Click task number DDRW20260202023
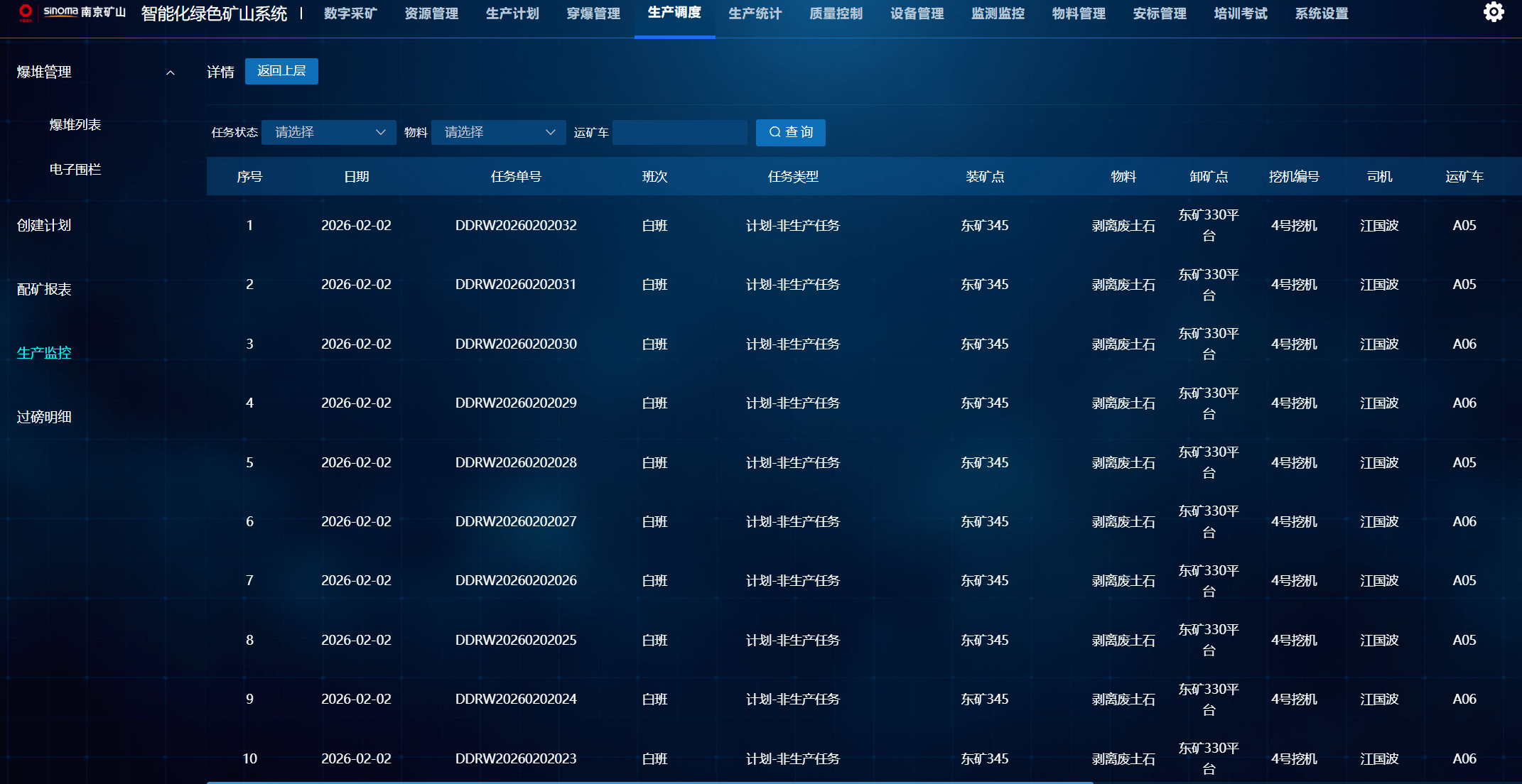Image resolution: width=1522 pixels, height=784 pixels. (516, 759)
